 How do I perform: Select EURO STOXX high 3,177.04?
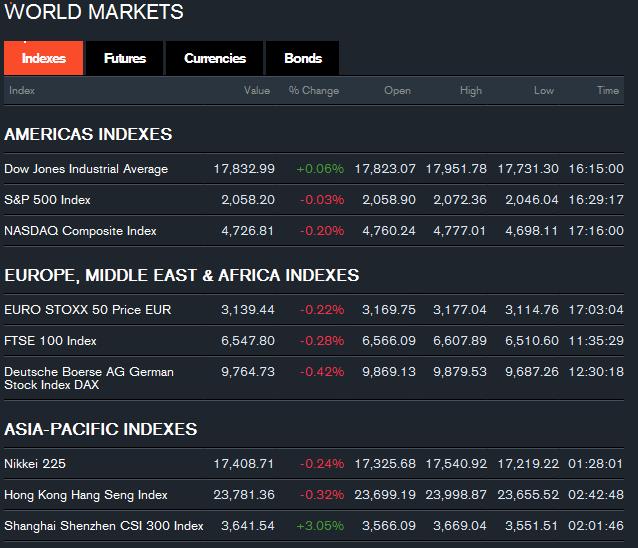(x=460, y=310)
